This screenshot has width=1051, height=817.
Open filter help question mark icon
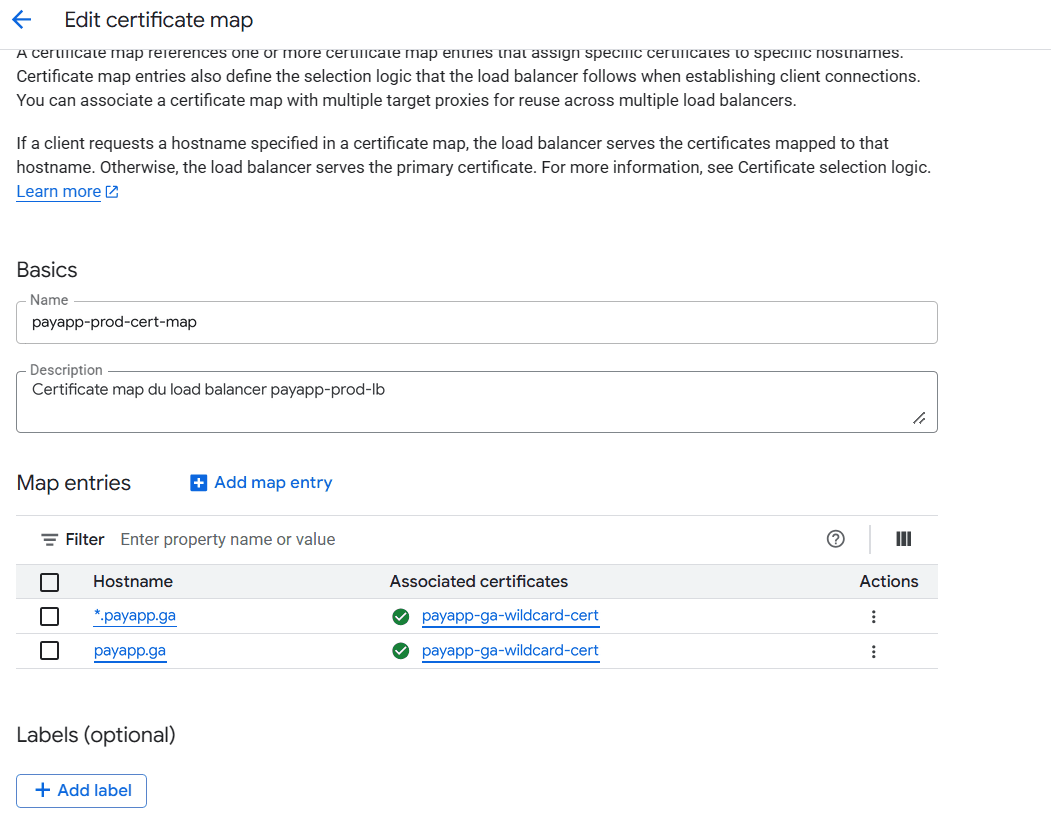(x=835, y=539)
